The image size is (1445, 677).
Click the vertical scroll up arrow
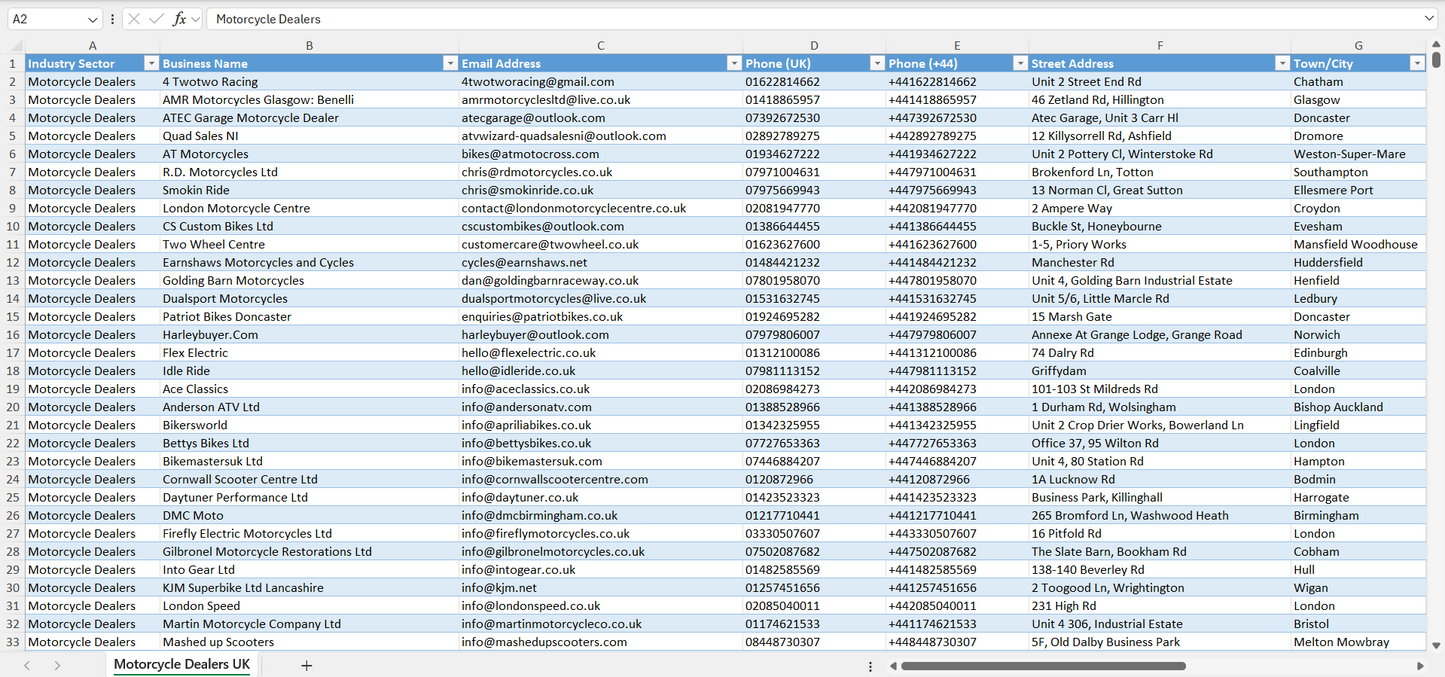[1437, 46]
